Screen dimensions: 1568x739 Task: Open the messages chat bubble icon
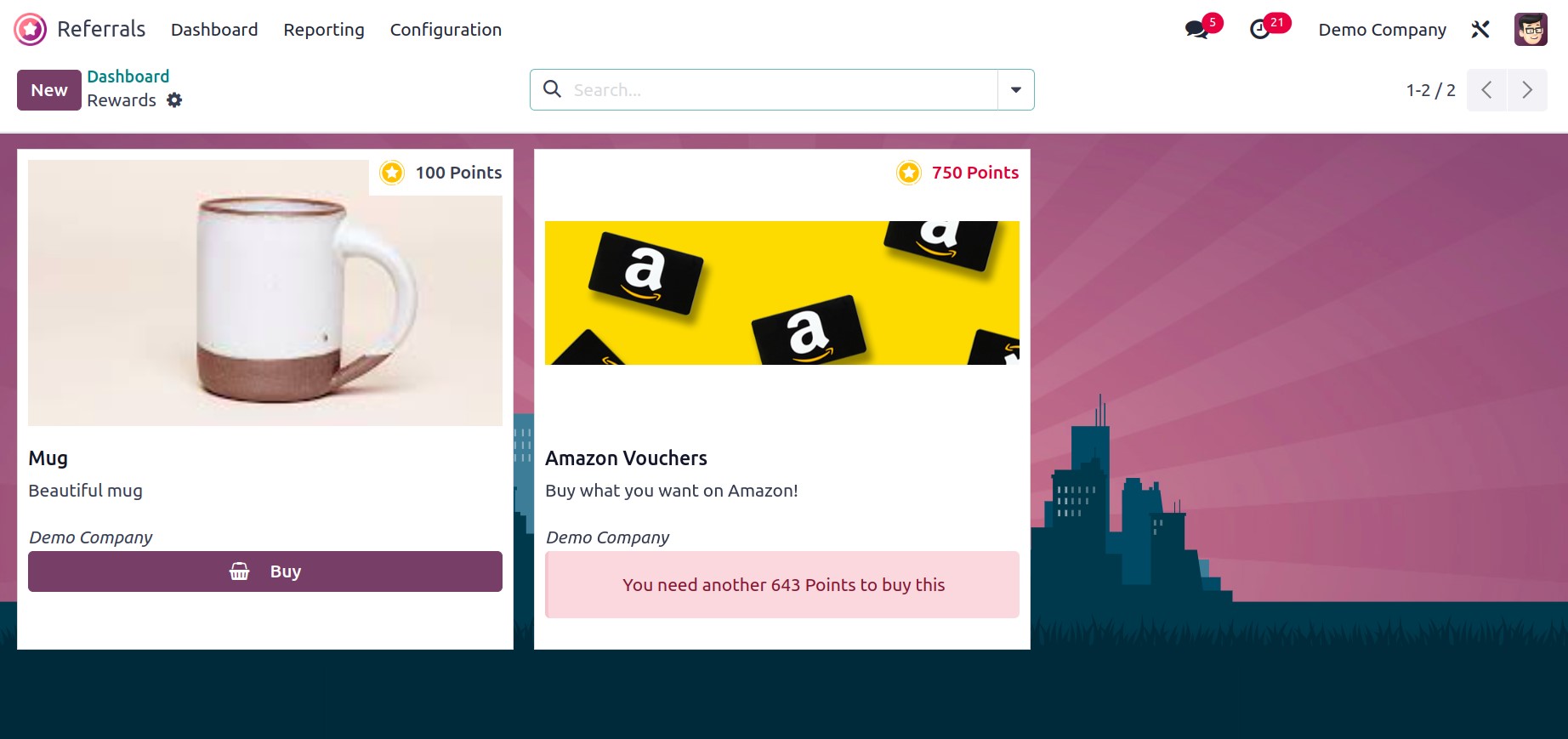1196,30
